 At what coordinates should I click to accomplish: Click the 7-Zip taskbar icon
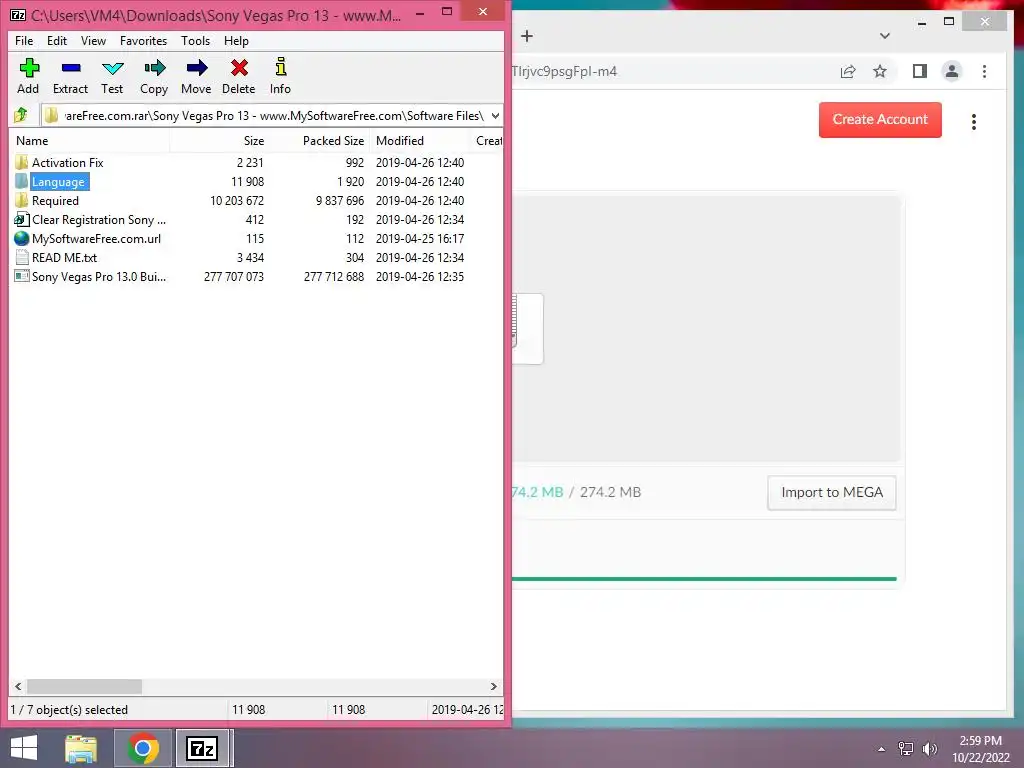click(202, 748)
